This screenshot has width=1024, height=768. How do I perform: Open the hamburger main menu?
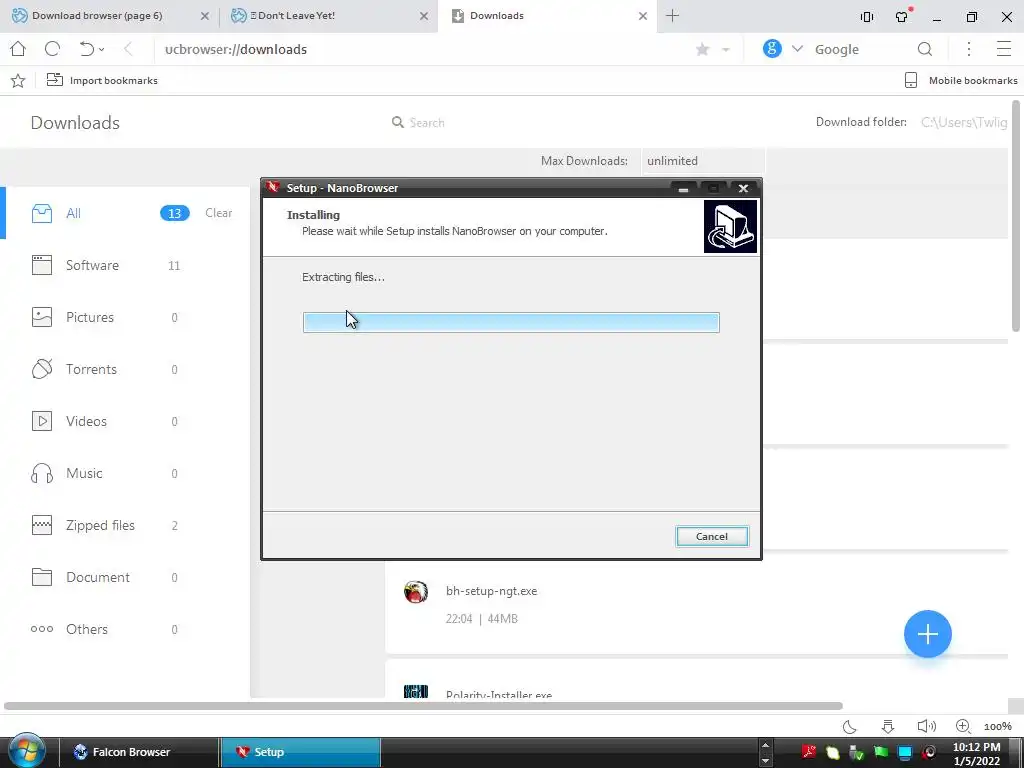tap(1004, 49)
